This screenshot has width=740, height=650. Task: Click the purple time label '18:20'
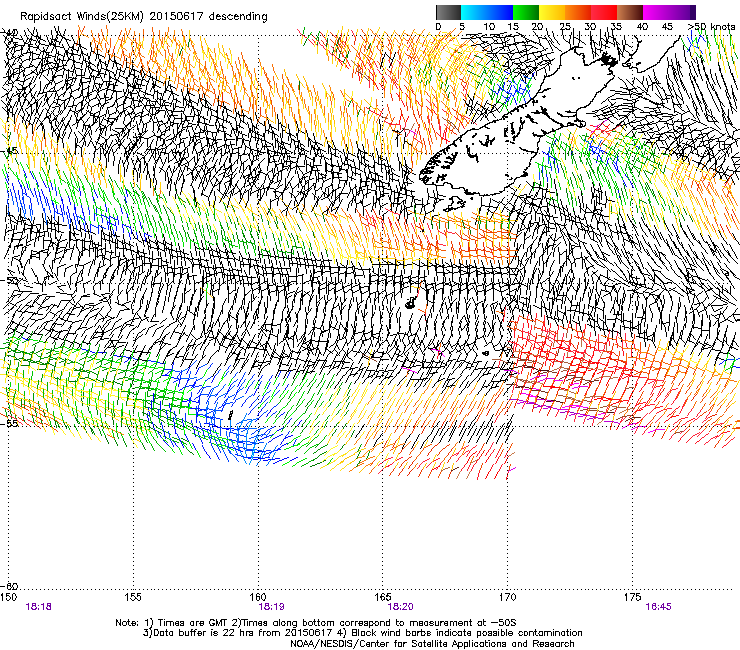pyautogui.click(x=400, y=607)
